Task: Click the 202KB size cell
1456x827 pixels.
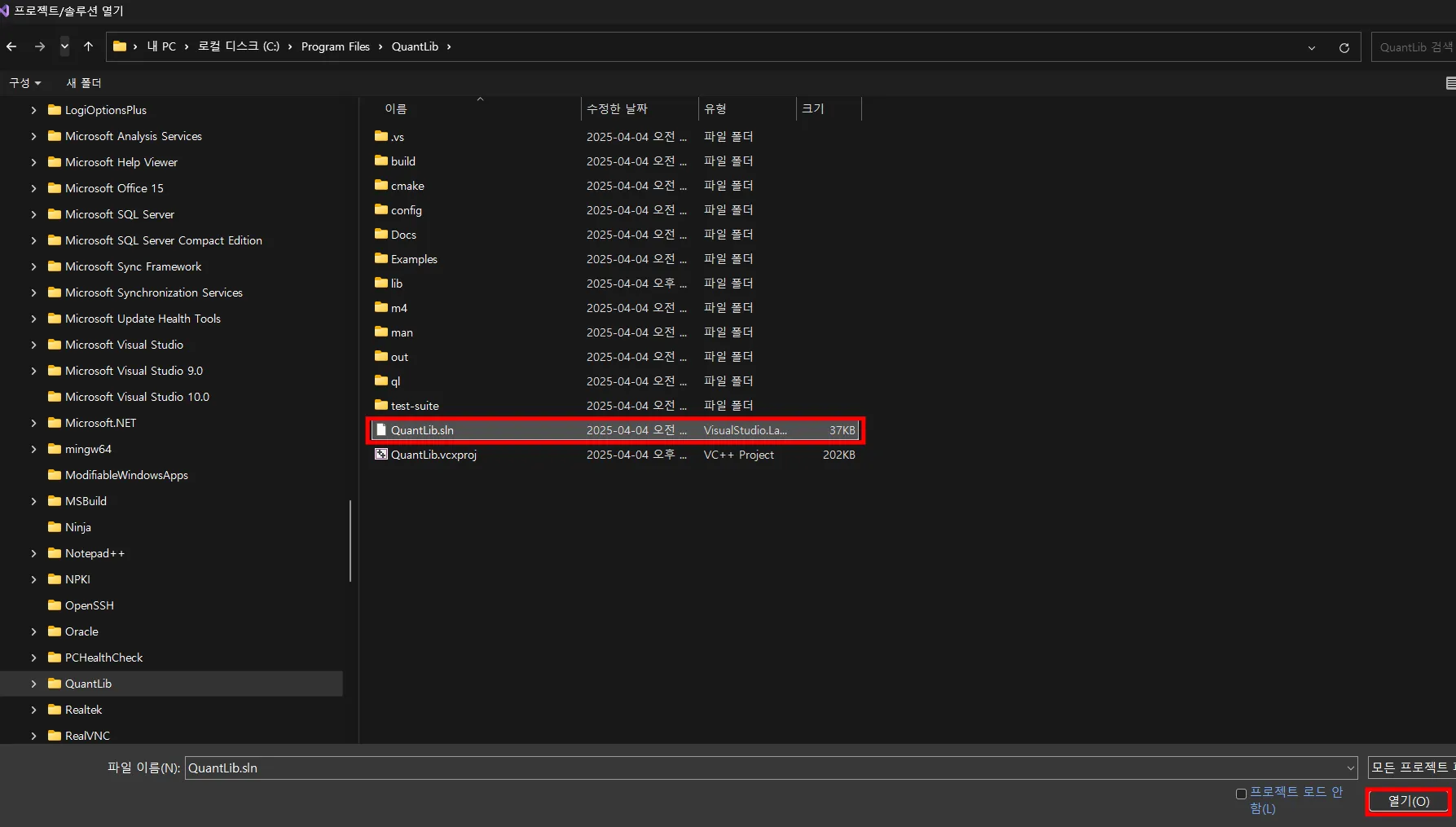Action: click(x=838, y=455)
